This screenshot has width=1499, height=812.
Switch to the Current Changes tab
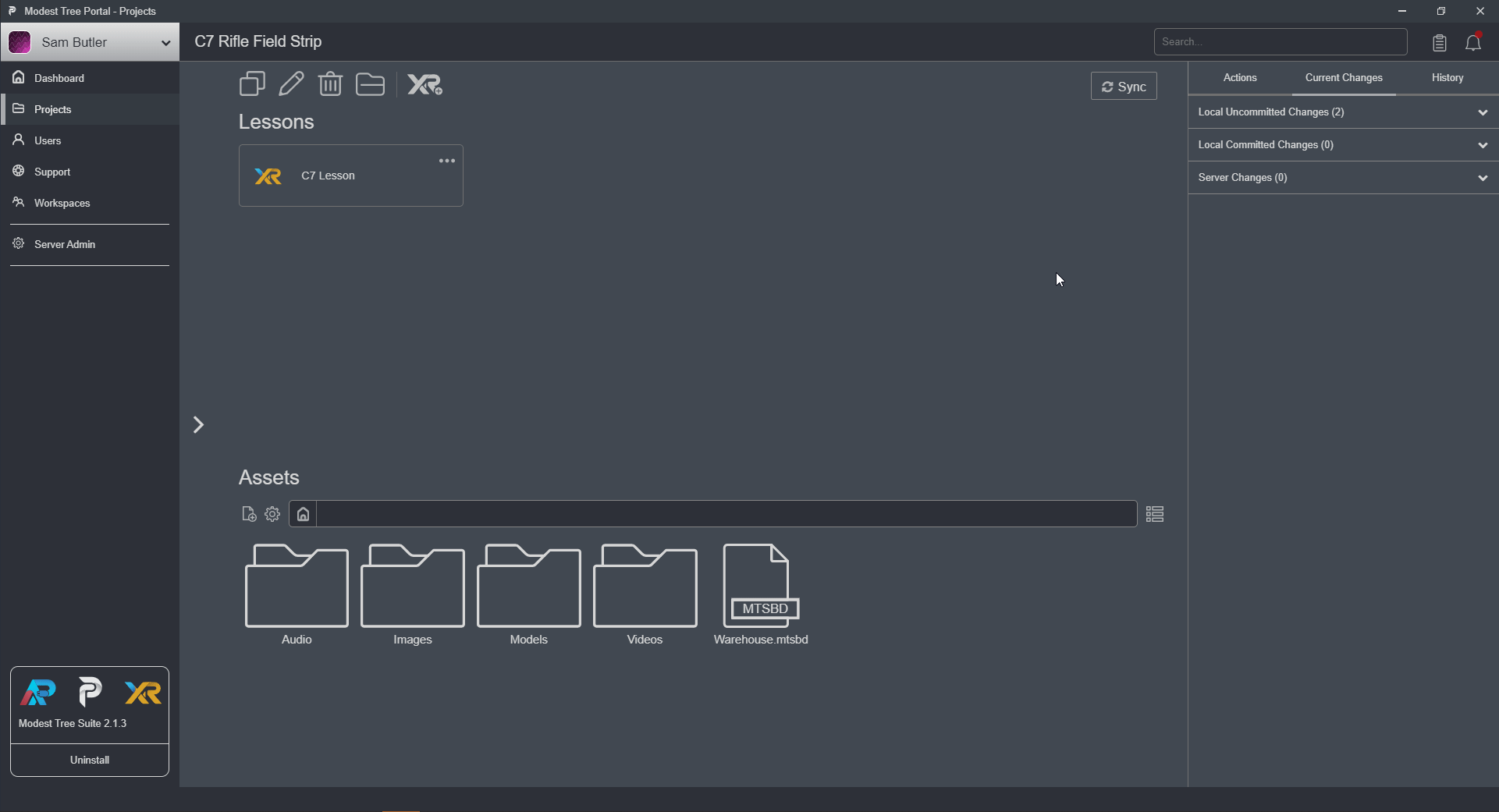1344,78
